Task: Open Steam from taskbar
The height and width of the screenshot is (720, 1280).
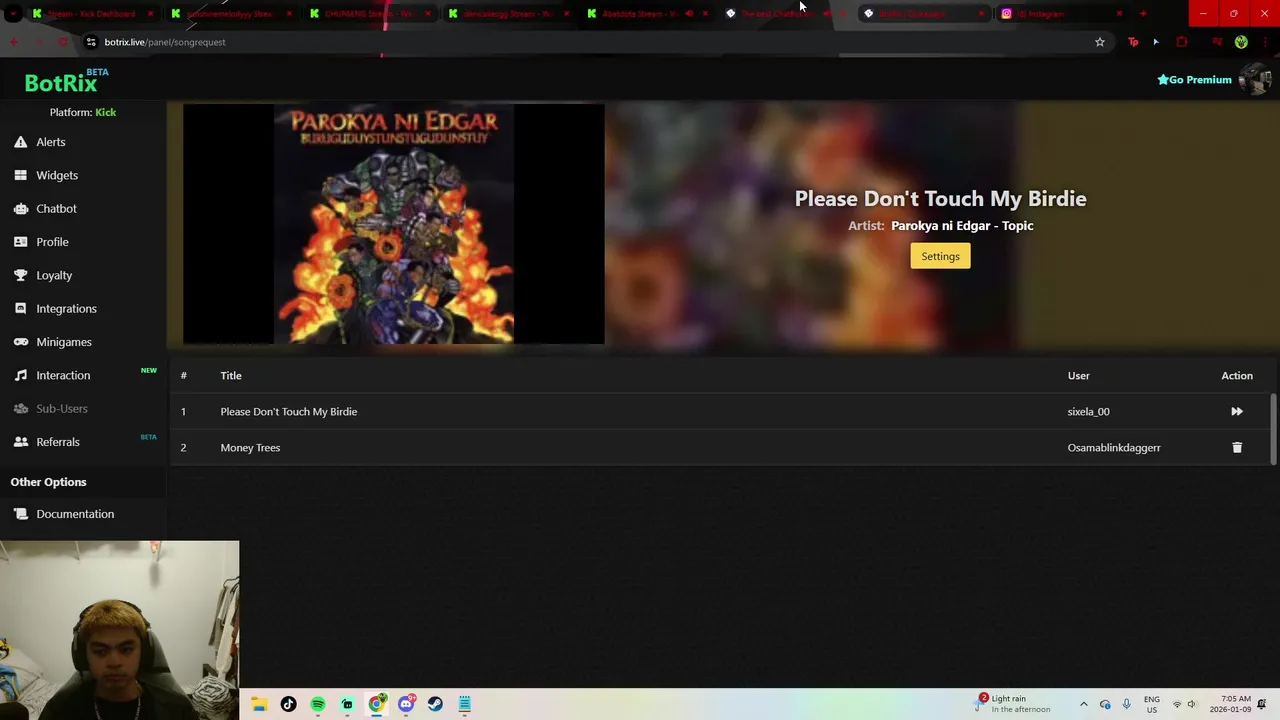Action: [435, 704]
